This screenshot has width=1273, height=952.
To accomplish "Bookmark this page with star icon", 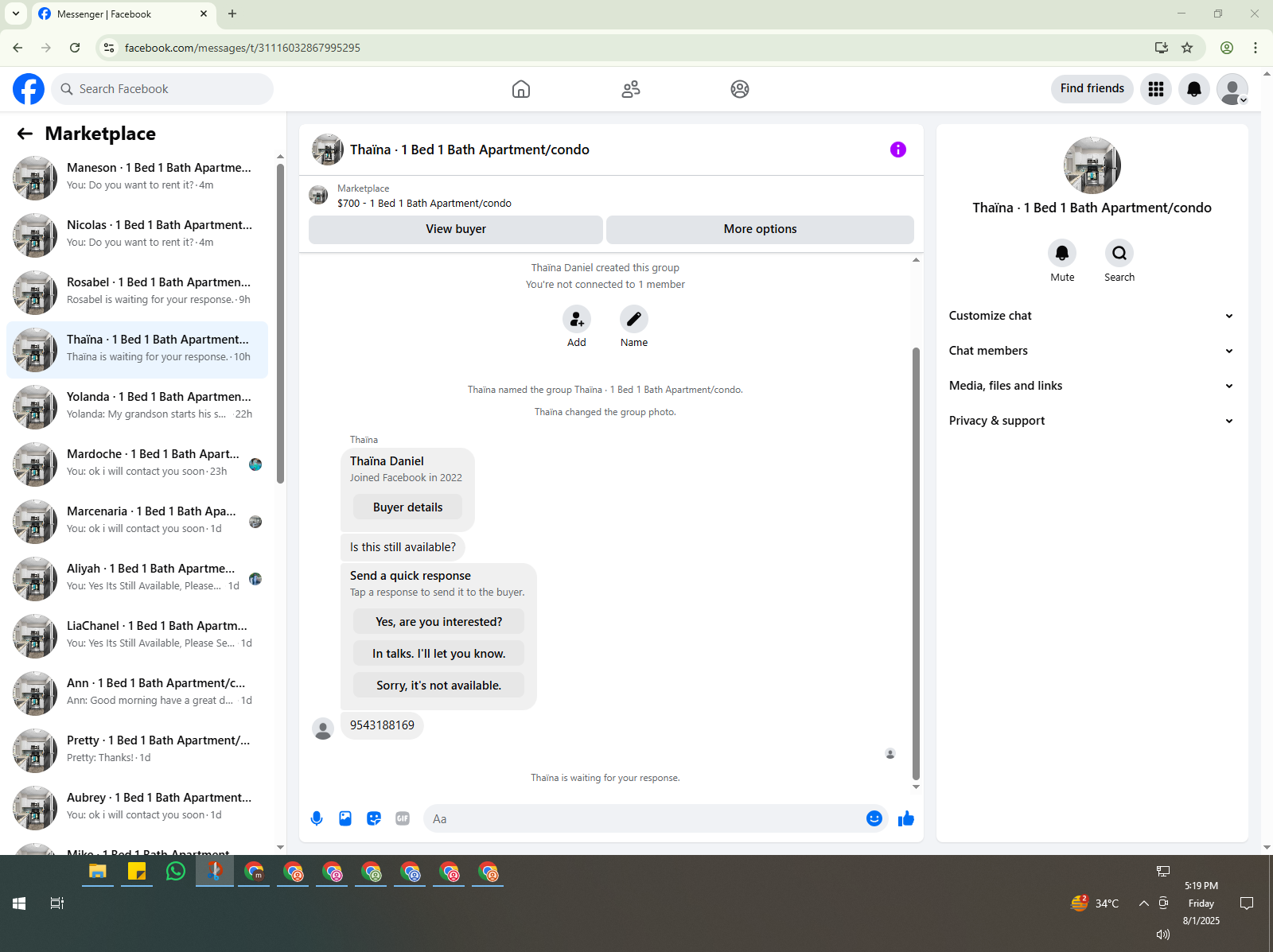I will tap(1187, 48).
